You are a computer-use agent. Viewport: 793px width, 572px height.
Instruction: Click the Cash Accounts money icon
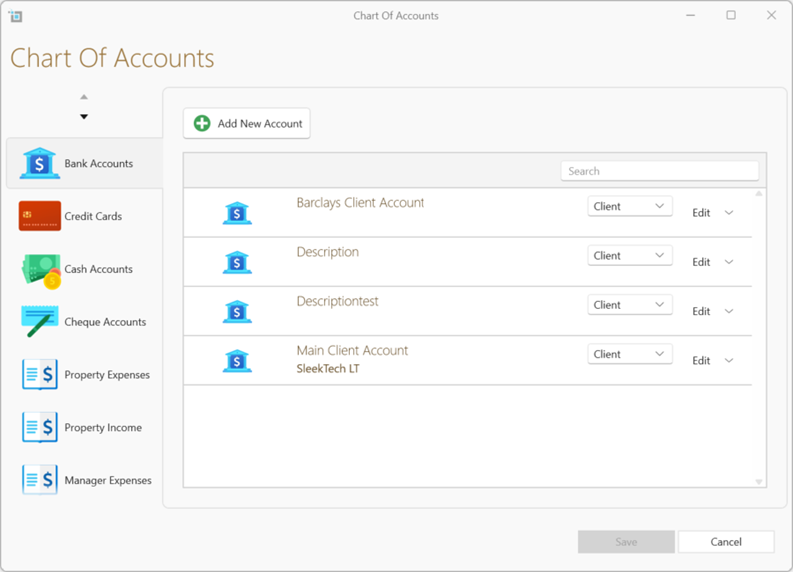coord(40,270)
